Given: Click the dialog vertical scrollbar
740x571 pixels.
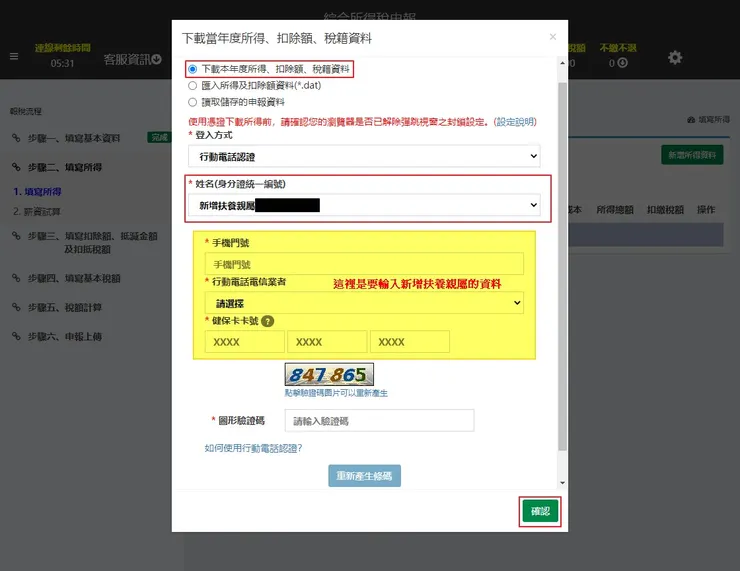Looking at the screenshot, I should click(x=562, y=267).
